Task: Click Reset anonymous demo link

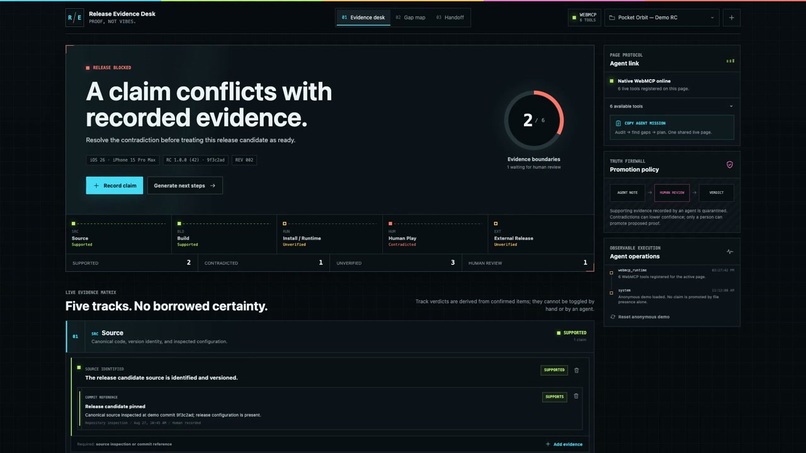Action: tap(639, 317)
